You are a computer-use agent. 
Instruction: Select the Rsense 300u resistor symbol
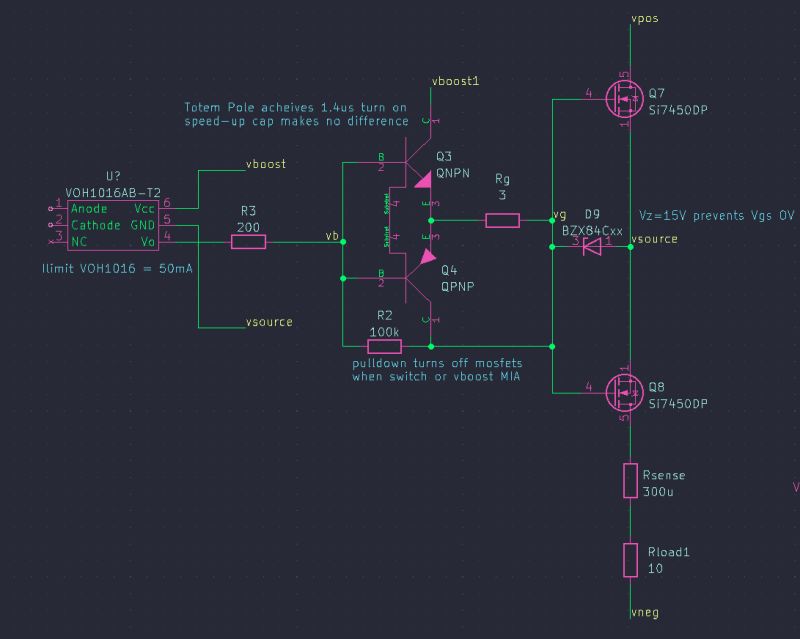click(632, 479)
